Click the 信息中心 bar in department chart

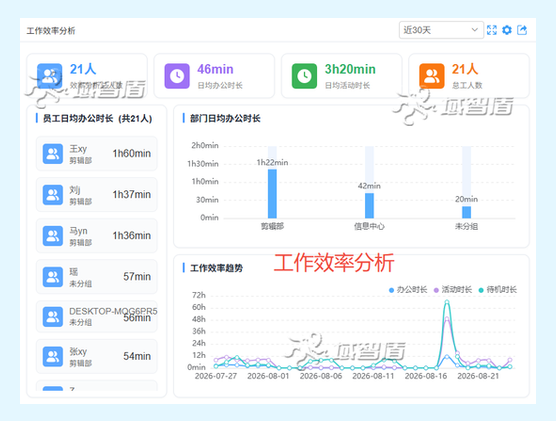(369, 206)
